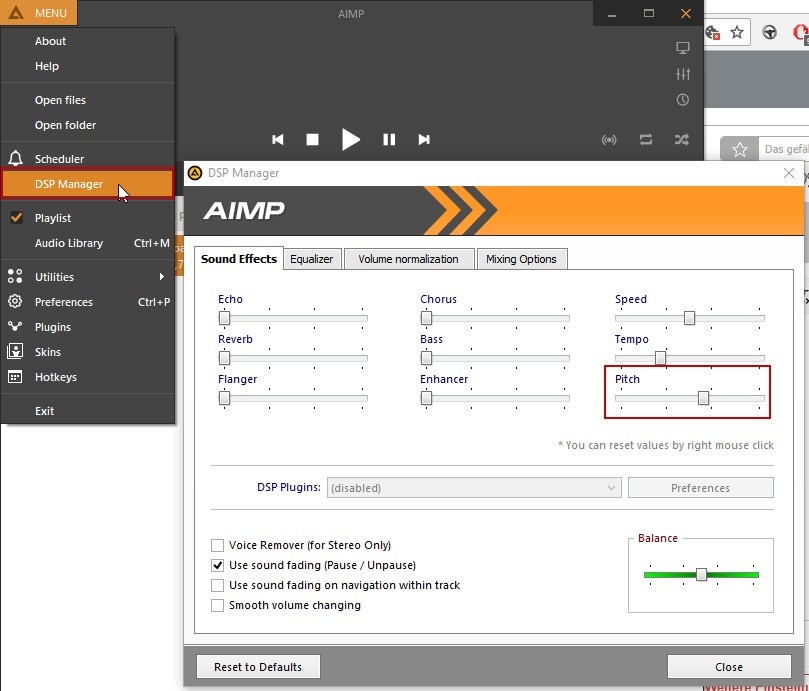Click the Flanger slider handle

[x=224, y=398]
